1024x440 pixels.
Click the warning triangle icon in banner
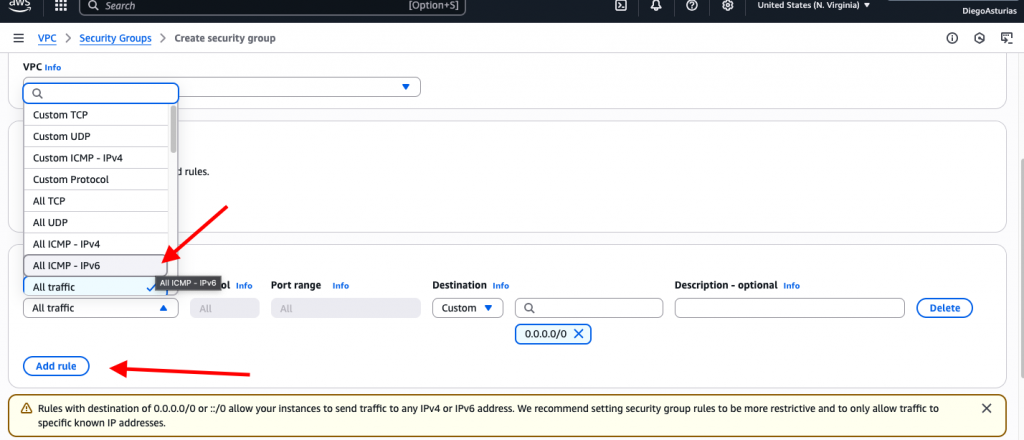click(26, 409)
